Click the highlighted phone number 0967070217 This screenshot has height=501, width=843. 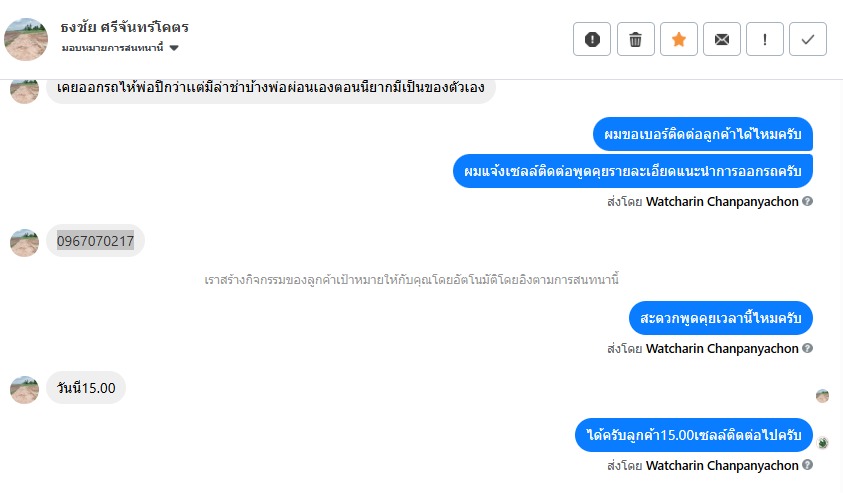(x=95, y=240)
